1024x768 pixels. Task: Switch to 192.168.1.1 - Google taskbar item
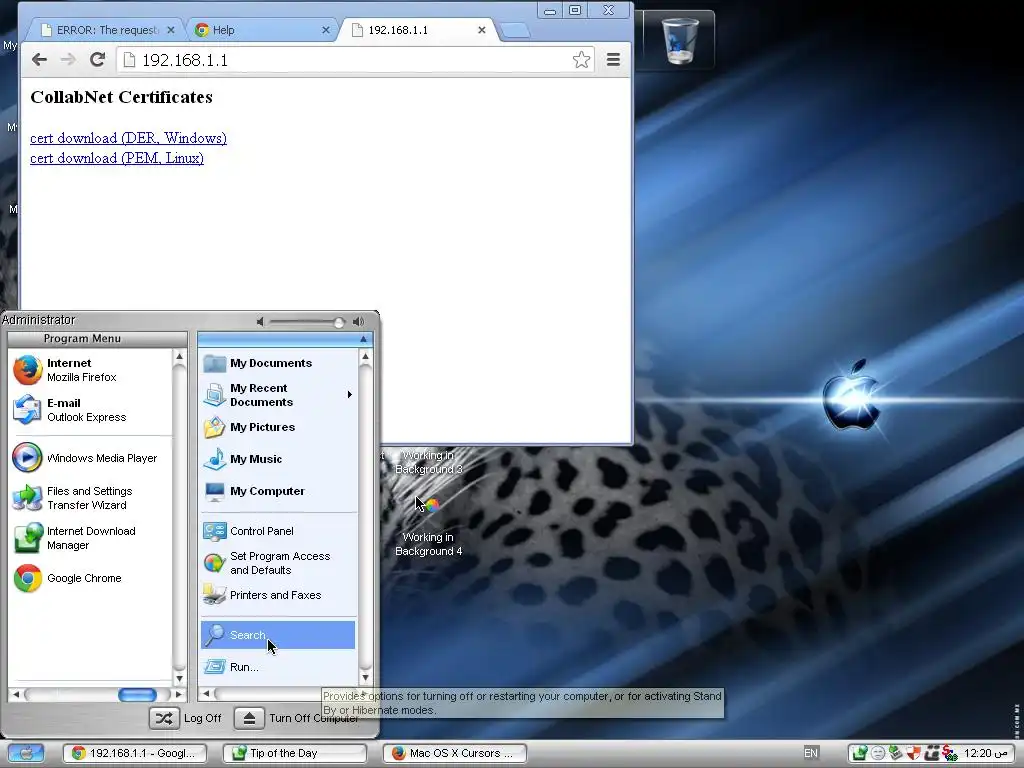coord(135,753)
